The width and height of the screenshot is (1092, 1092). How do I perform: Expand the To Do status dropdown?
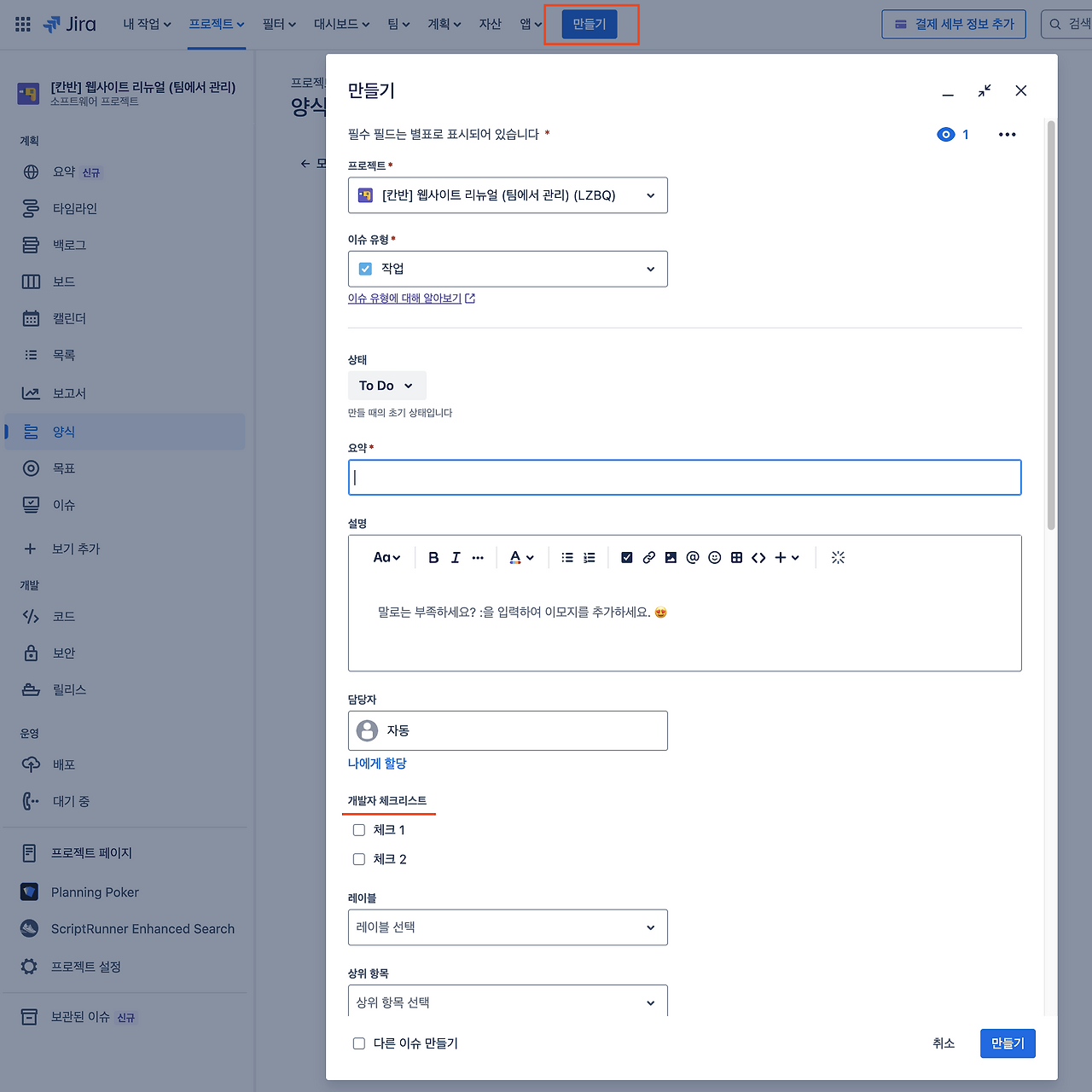(x=387, y=386)
